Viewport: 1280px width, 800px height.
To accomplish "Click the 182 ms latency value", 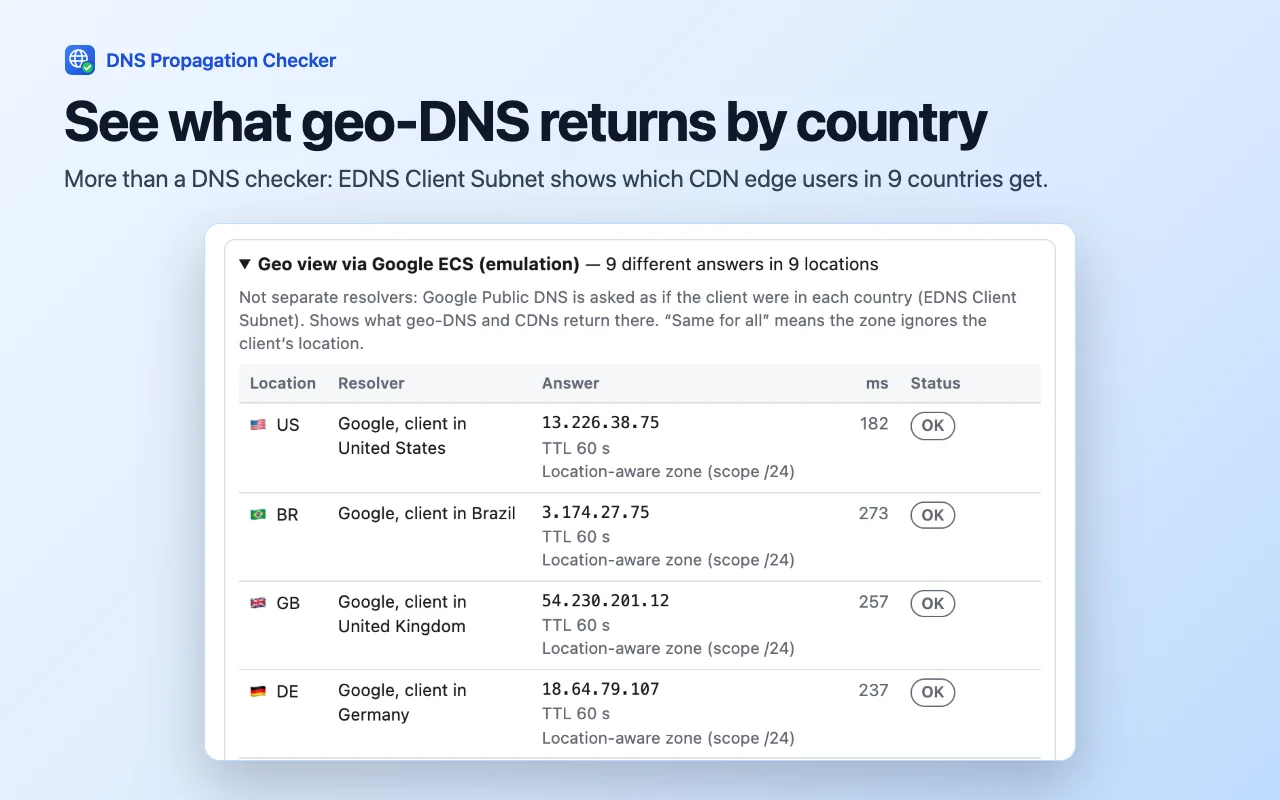I will tap(874, 424).
